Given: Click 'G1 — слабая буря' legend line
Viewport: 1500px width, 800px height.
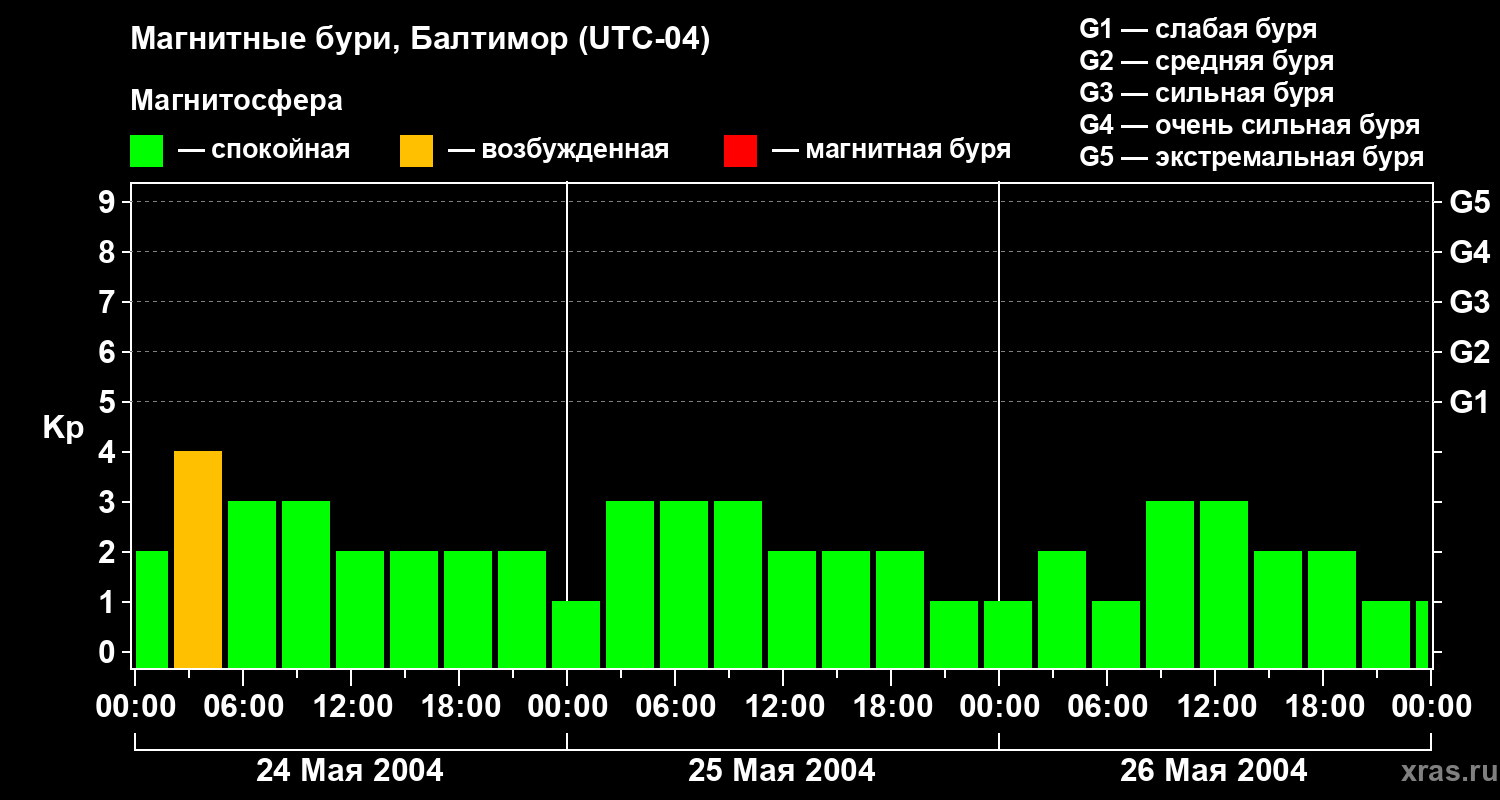Looking at the screenshot, I should (x=1198, y=29).
